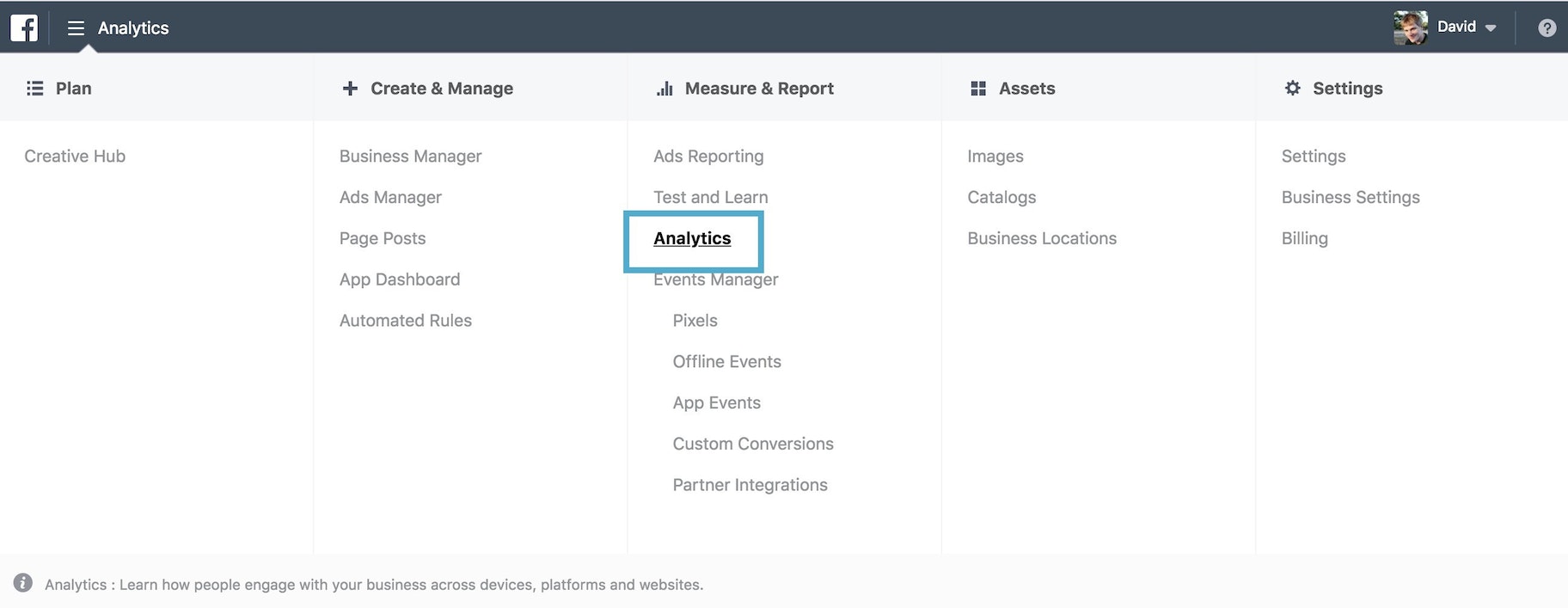Image resolution: width=1568 pixels, height=608 pixels.
Task: Toggle the hamburger menu icon
Action: coord(76,28)
